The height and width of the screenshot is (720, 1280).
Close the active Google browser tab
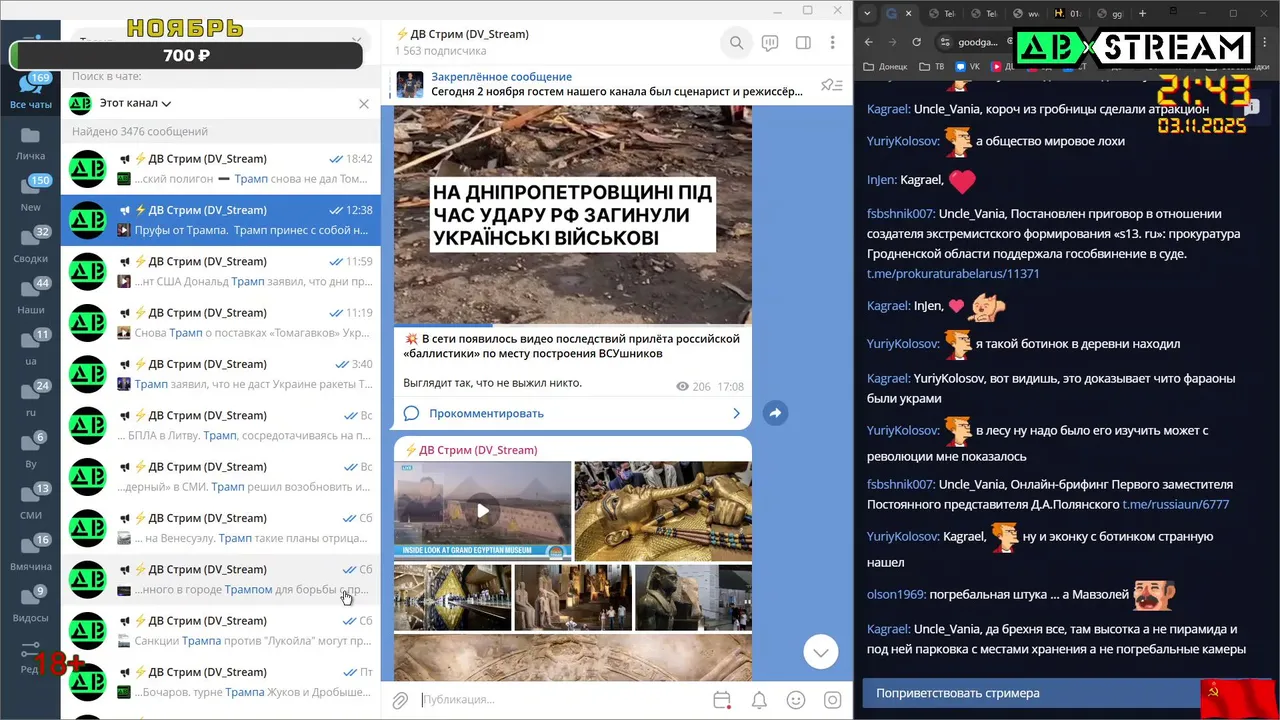click(x=908, y=13)
